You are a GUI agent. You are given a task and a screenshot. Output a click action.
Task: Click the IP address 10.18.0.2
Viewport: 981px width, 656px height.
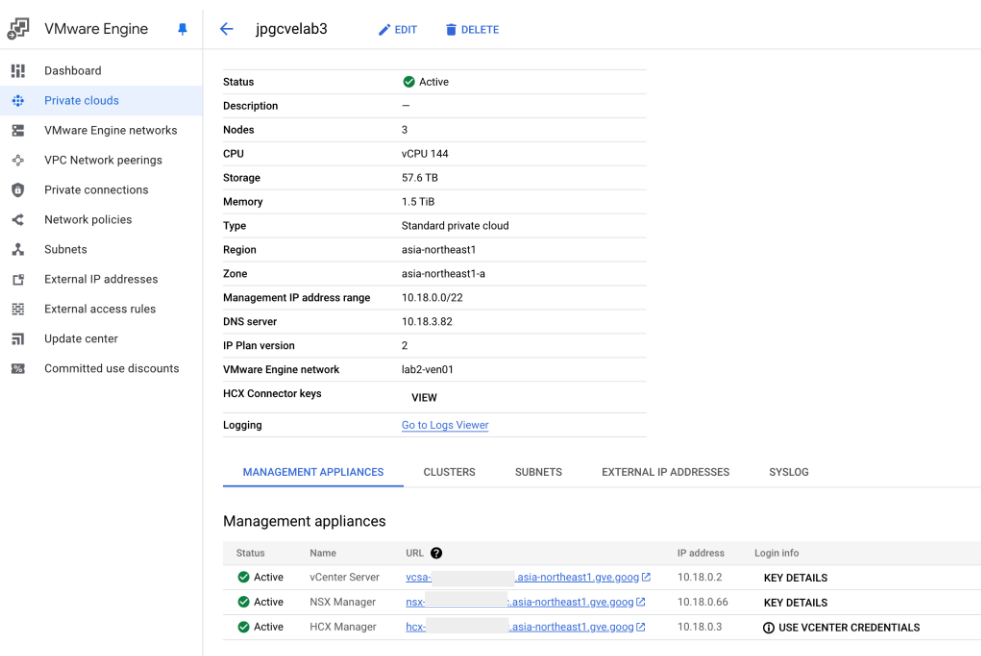pyautogui.click(x=699, y=577)
